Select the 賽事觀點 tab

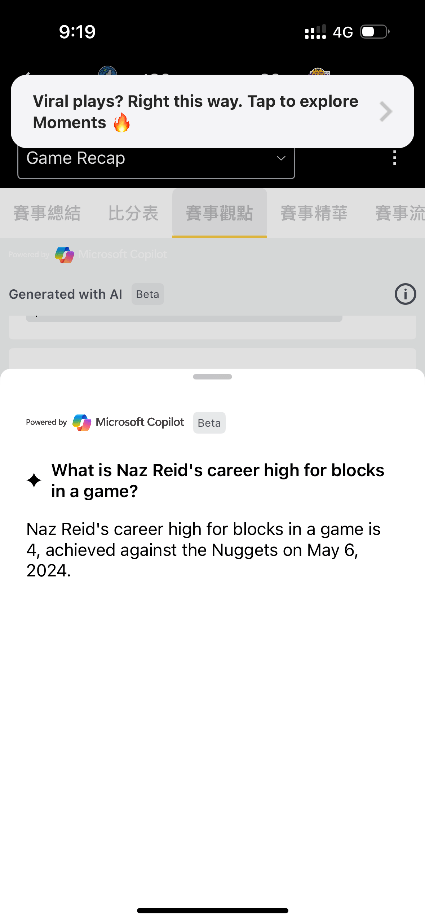tap(219, 213)
